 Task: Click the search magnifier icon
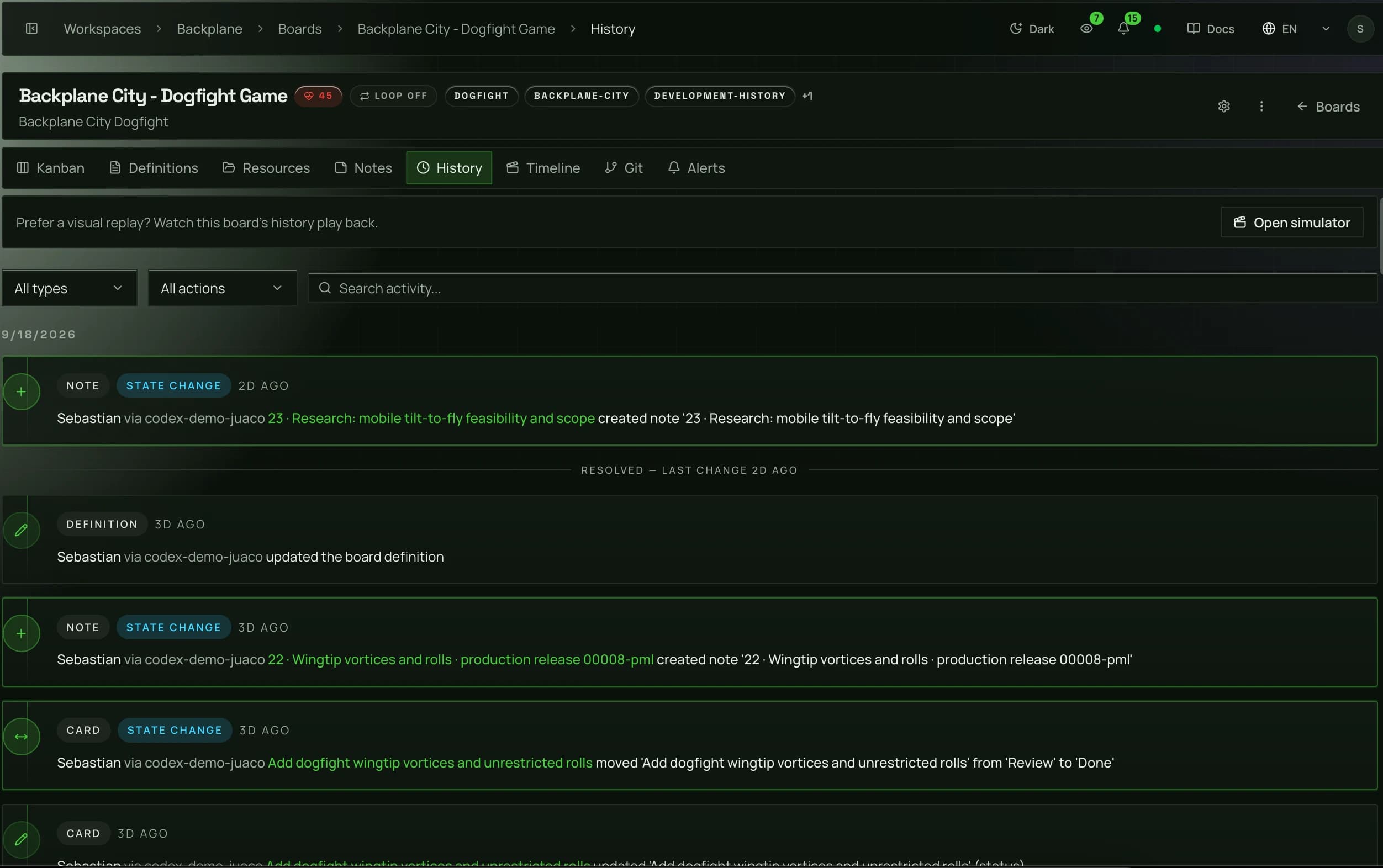(x=324, y=288)
